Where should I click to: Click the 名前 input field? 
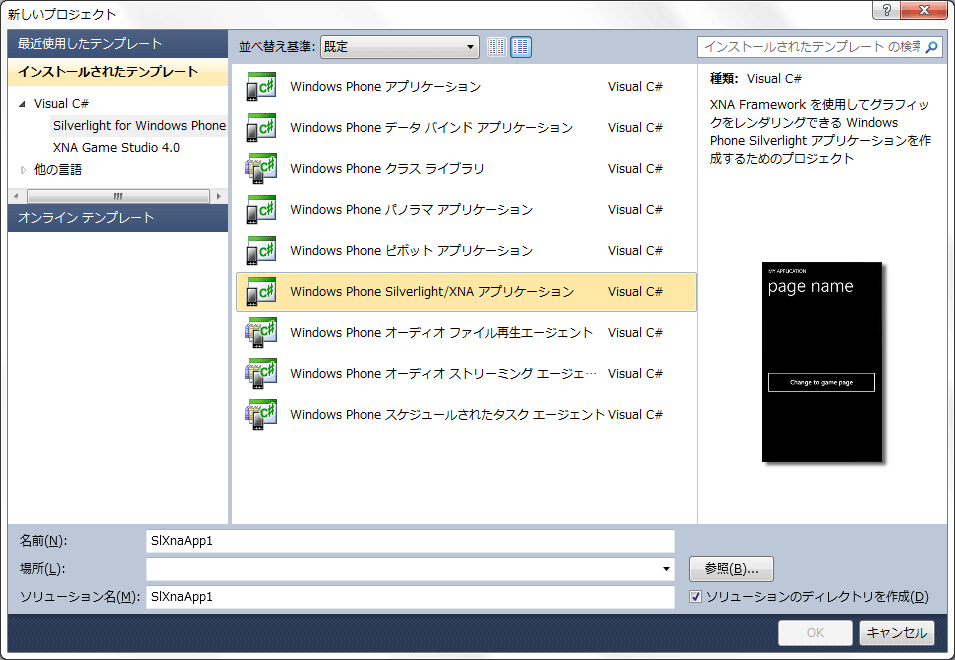[410, 541]
